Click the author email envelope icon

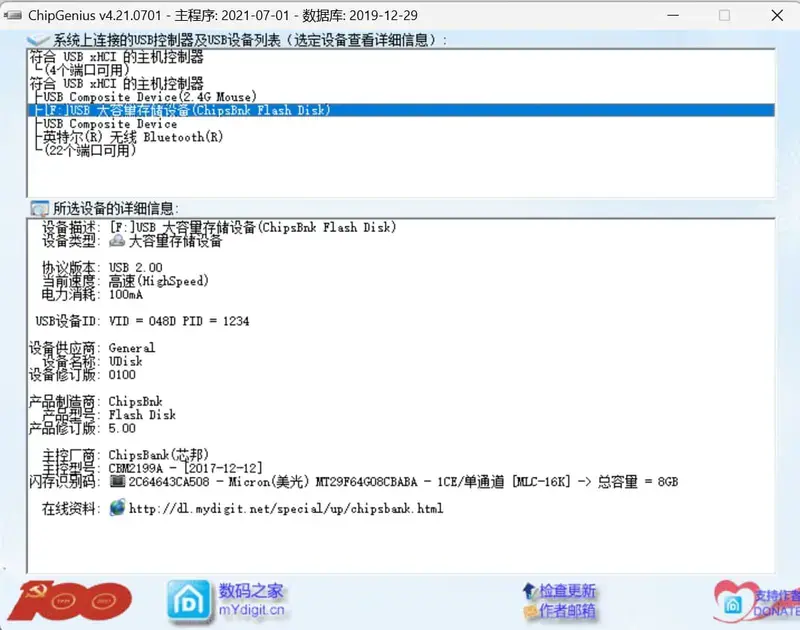[531, 611]
